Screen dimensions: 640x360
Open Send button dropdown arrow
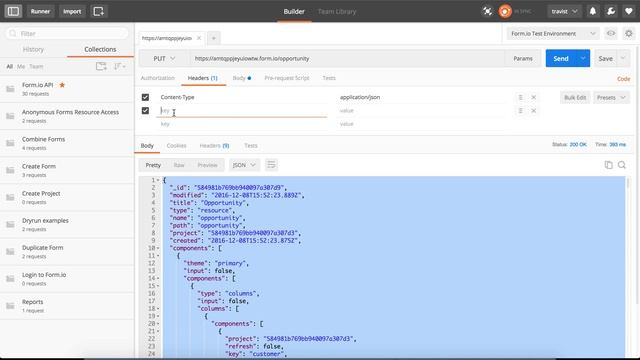pyautogui.click(x=583, y=58)
